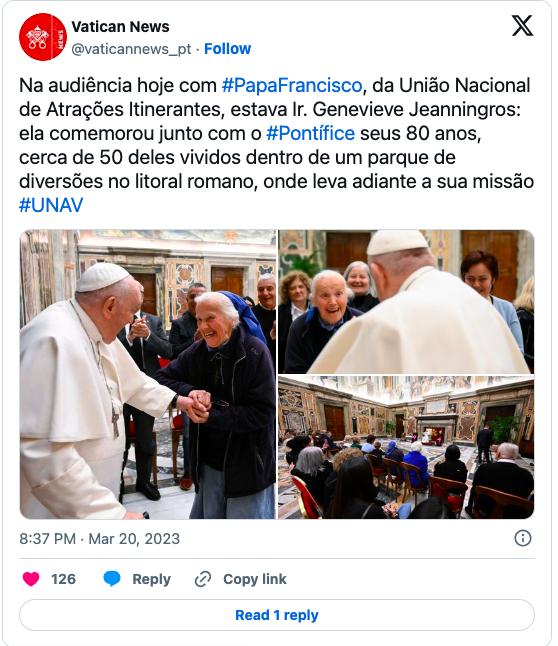Open the #UNAV hashtag
Image resolution: width=558 pixels, height=646 pixels.
coord(51,205)
